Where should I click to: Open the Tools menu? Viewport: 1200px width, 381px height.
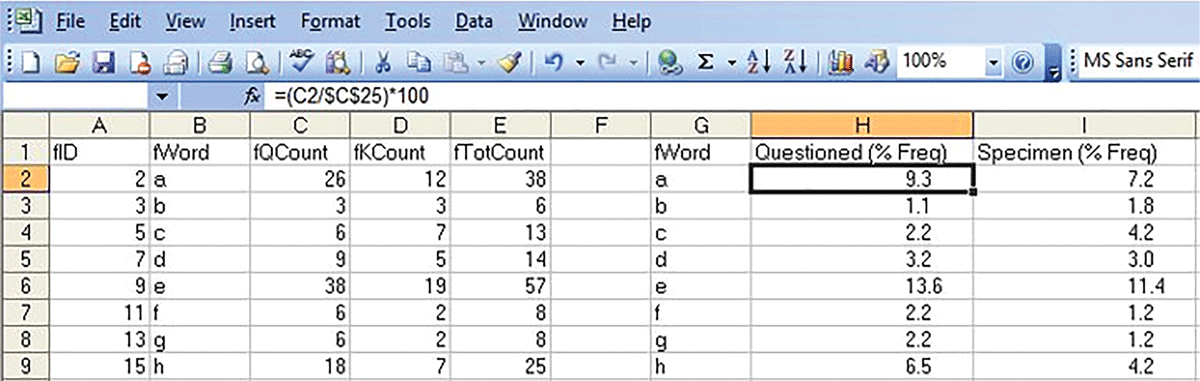click(x=408, y=21)
